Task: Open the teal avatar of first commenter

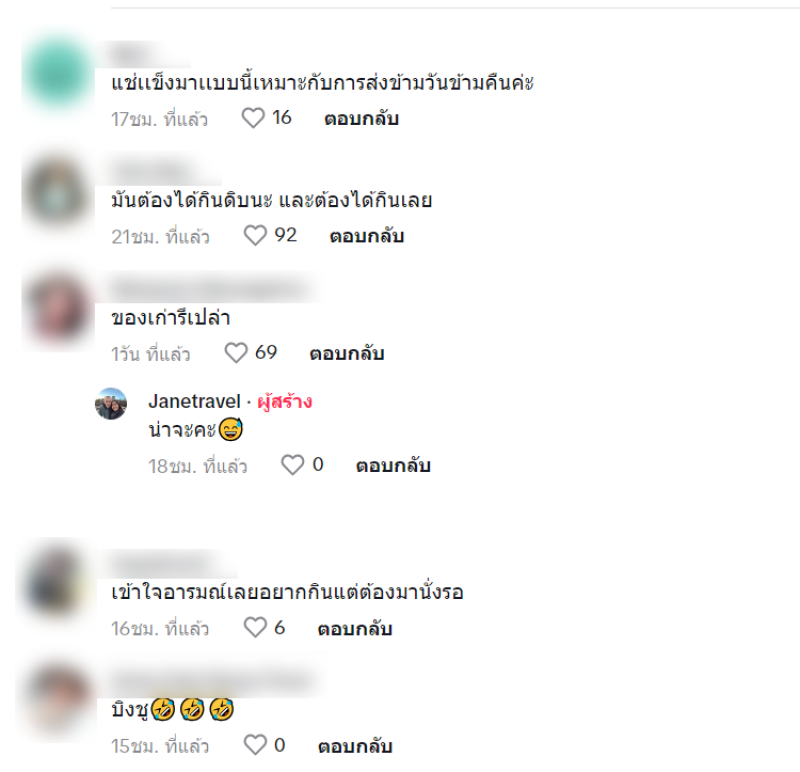Action: point(58,74)
